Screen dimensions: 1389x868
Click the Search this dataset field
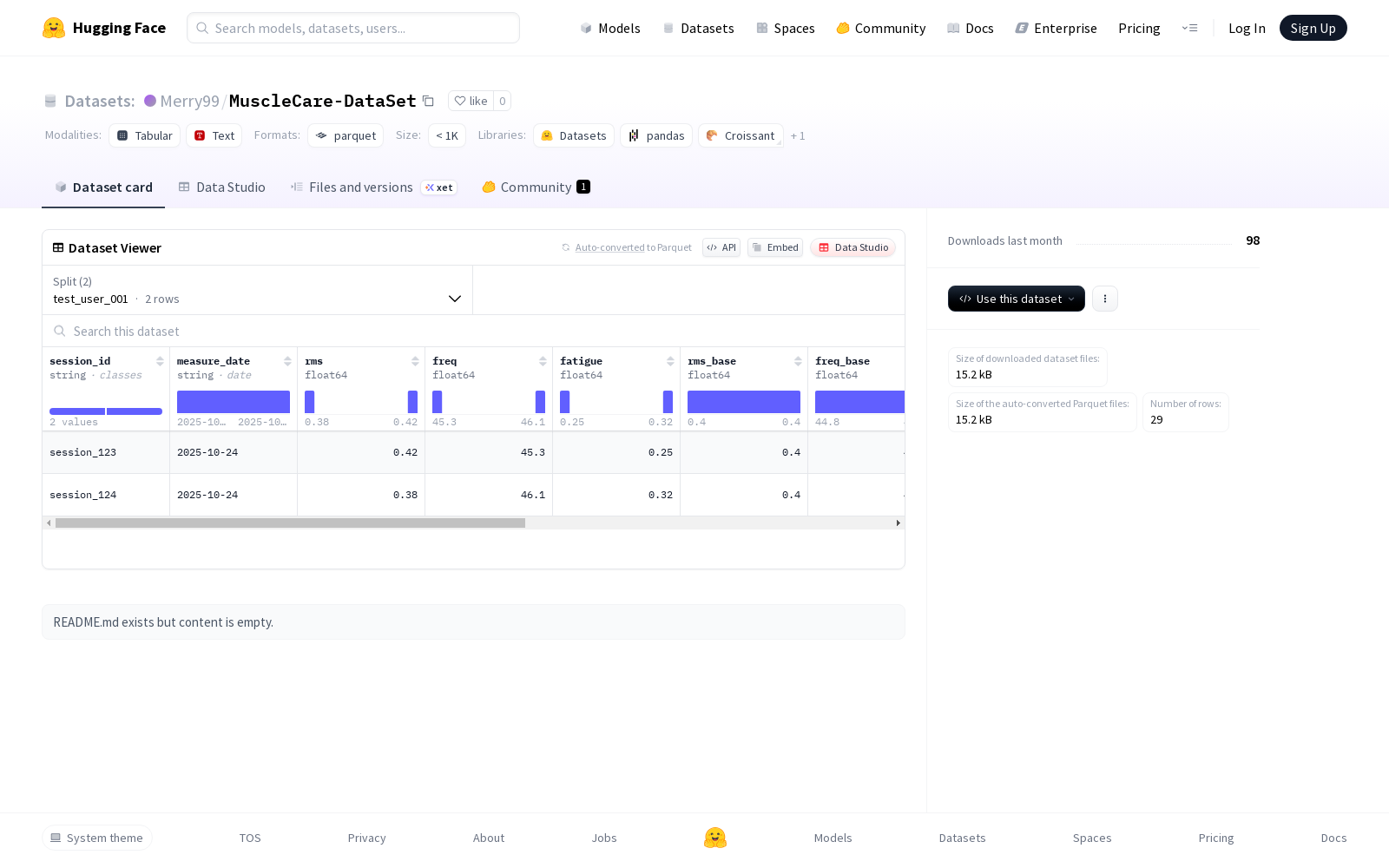coord(473,331)
